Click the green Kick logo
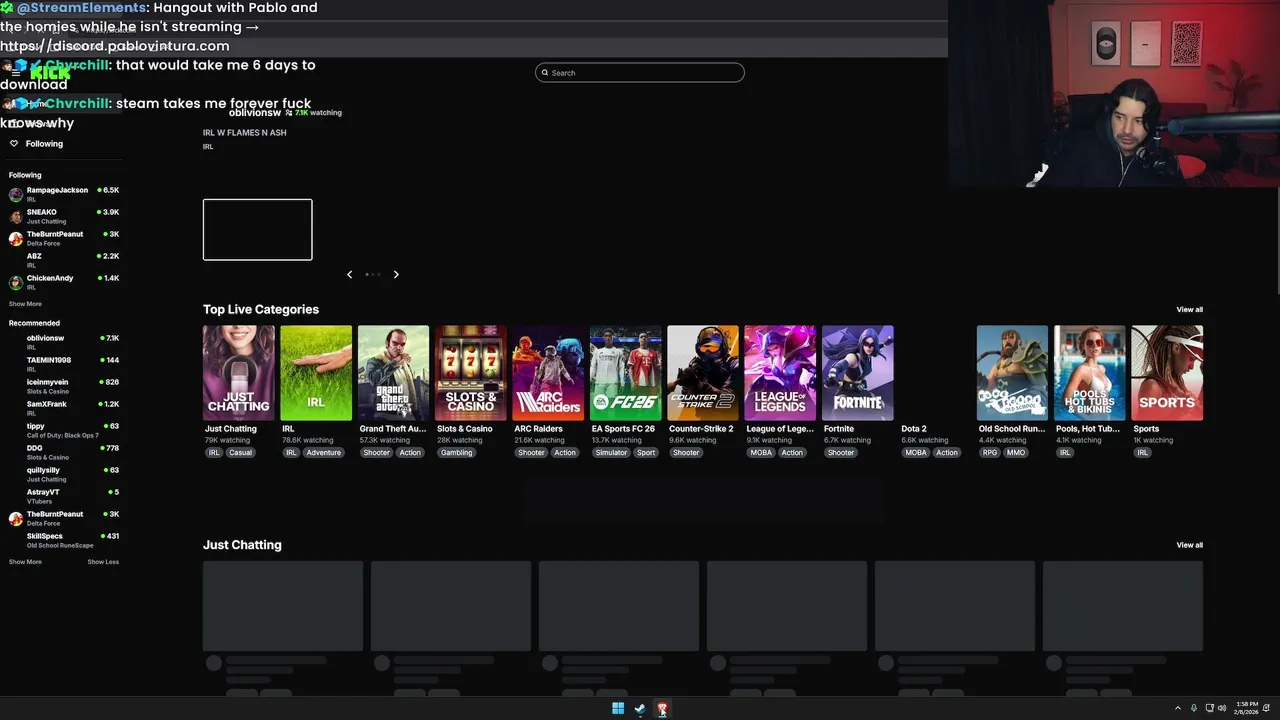Viewport: 1280px width, 720px height. pyautogui.click(x=50, y=73)
